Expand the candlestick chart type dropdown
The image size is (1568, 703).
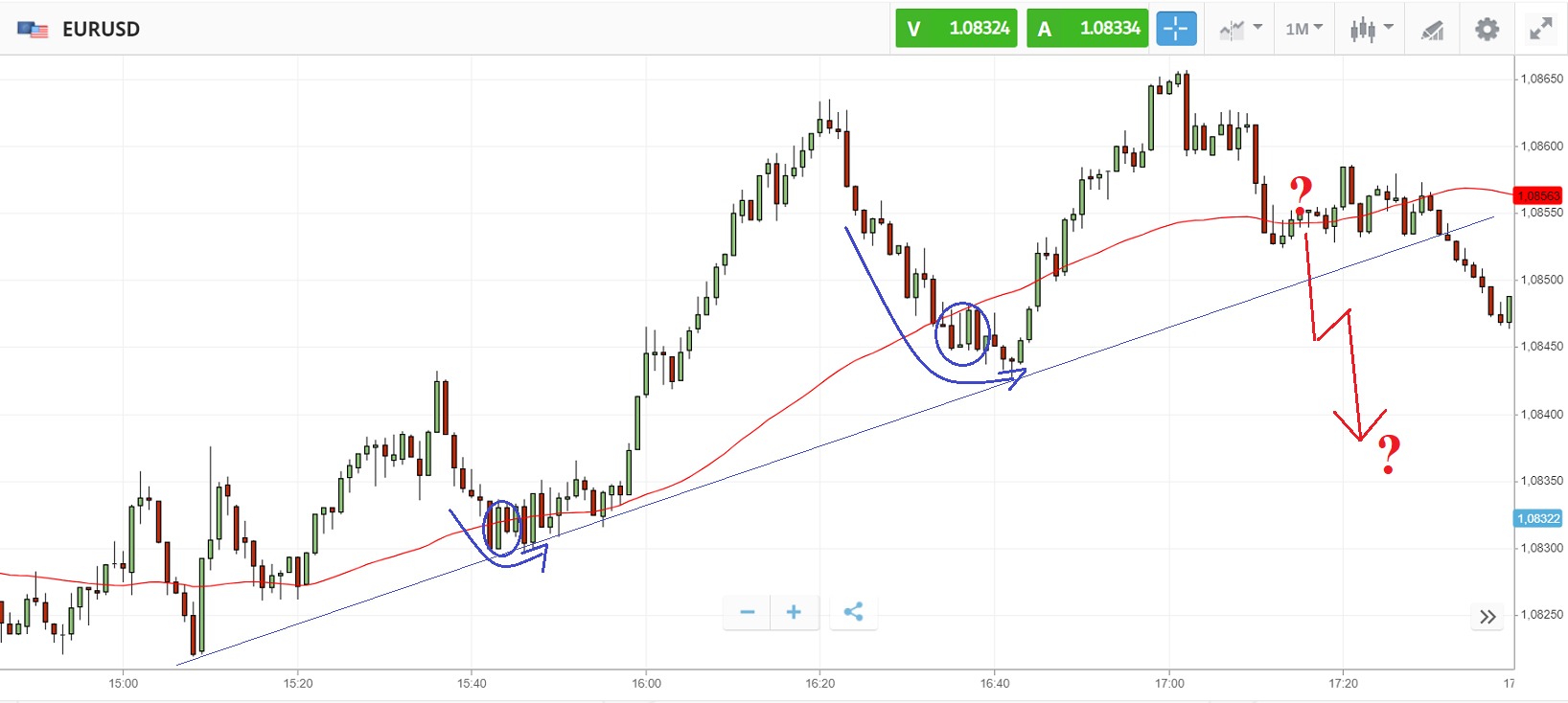pos(1371,29)
